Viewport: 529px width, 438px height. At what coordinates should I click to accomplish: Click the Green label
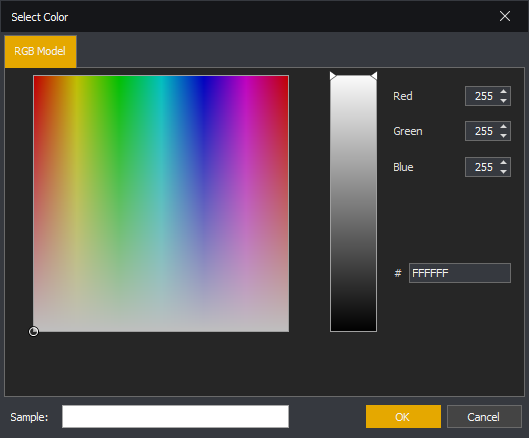(x=408, y=131)
